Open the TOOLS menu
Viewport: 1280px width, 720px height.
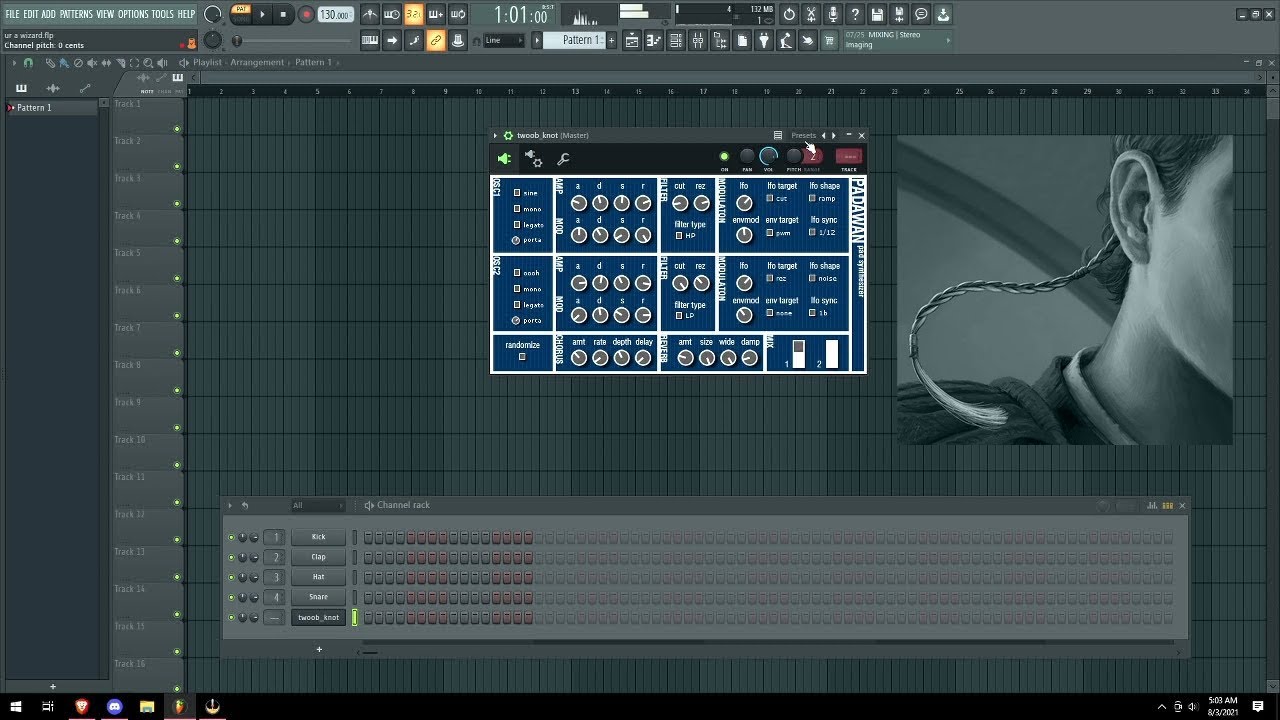click(163, 14)
